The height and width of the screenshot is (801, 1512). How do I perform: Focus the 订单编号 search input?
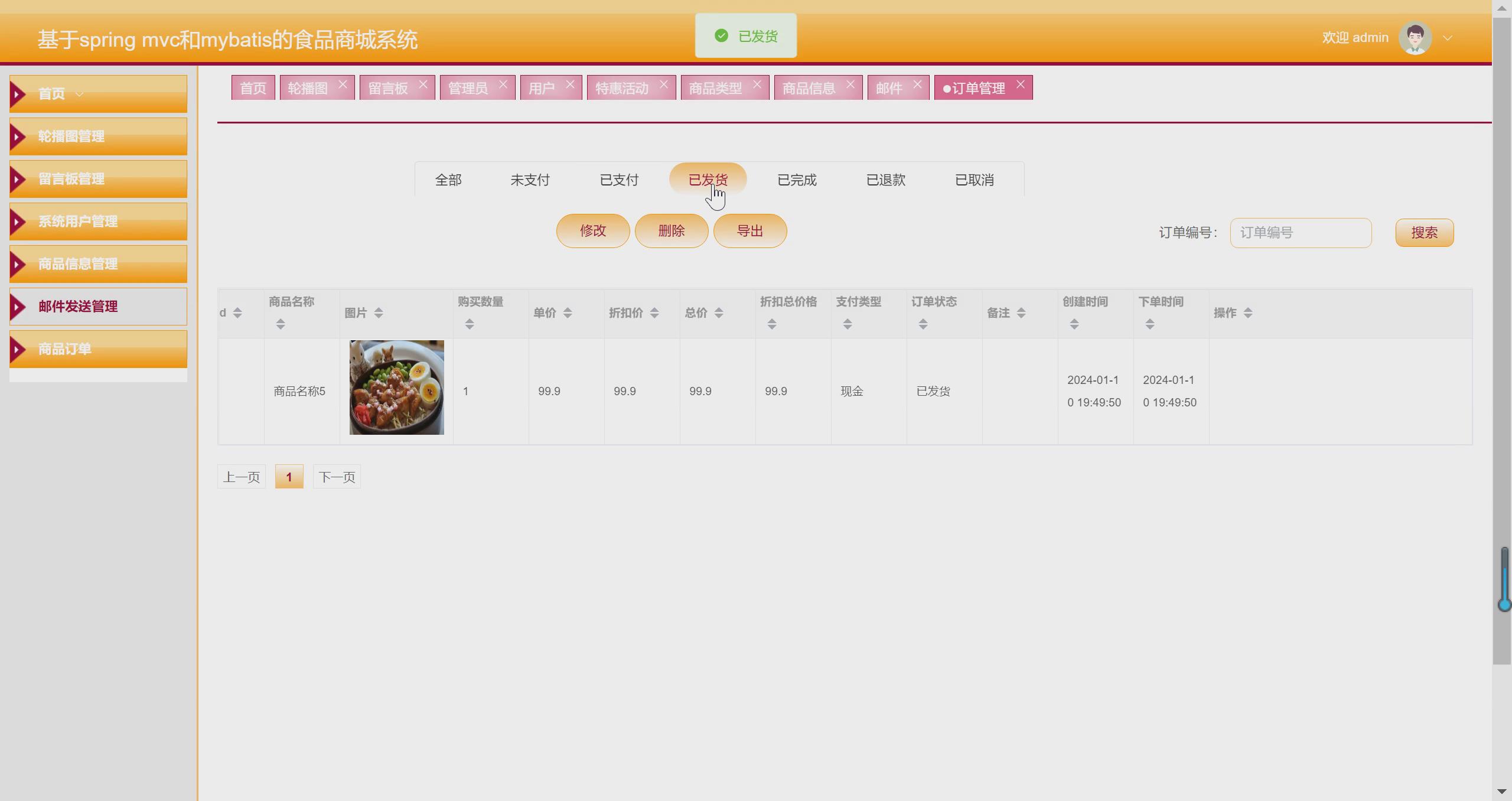pyautogui.click(x=1300, y=233)
